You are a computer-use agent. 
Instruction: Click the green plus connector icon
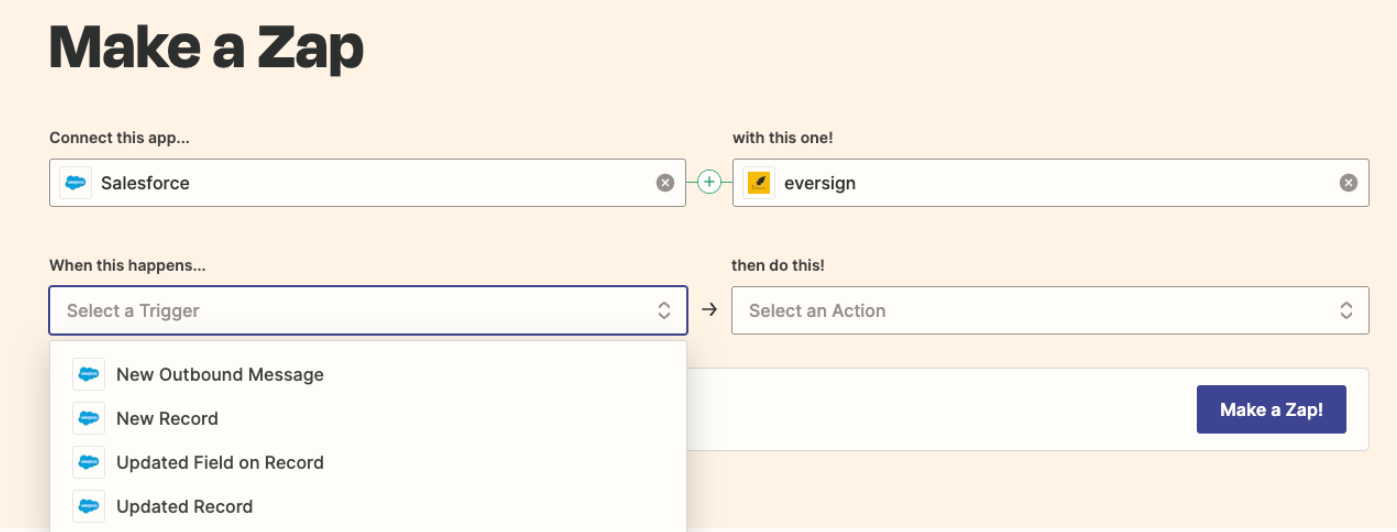click(x=709, y=182)
